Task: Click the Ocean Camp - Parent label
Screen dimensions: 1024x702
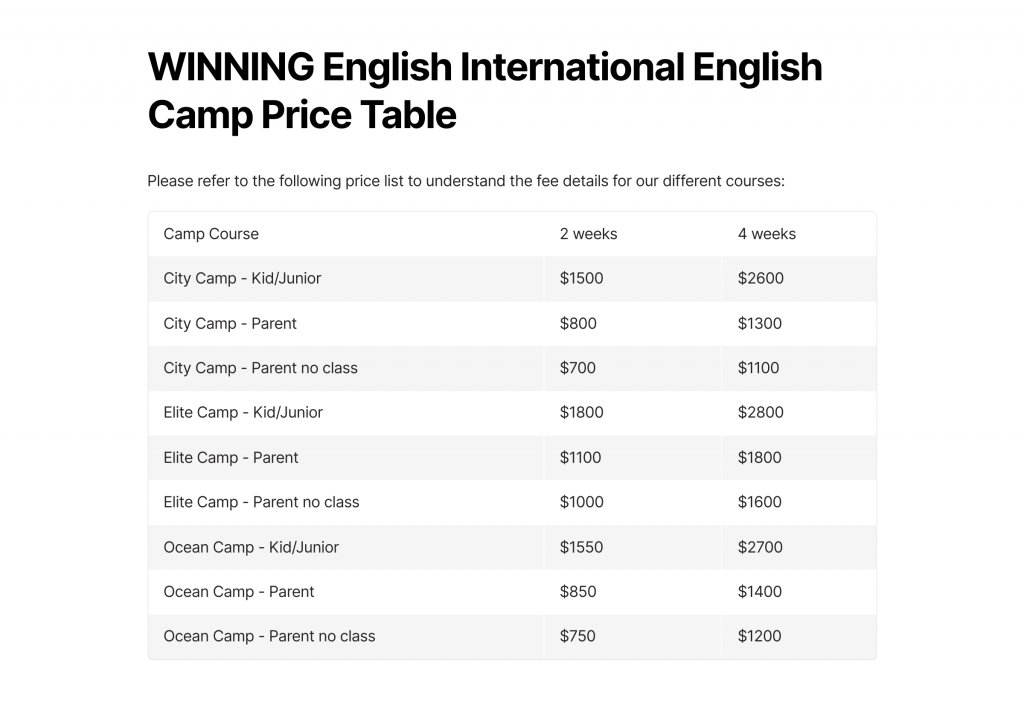Action: point(239,591)
